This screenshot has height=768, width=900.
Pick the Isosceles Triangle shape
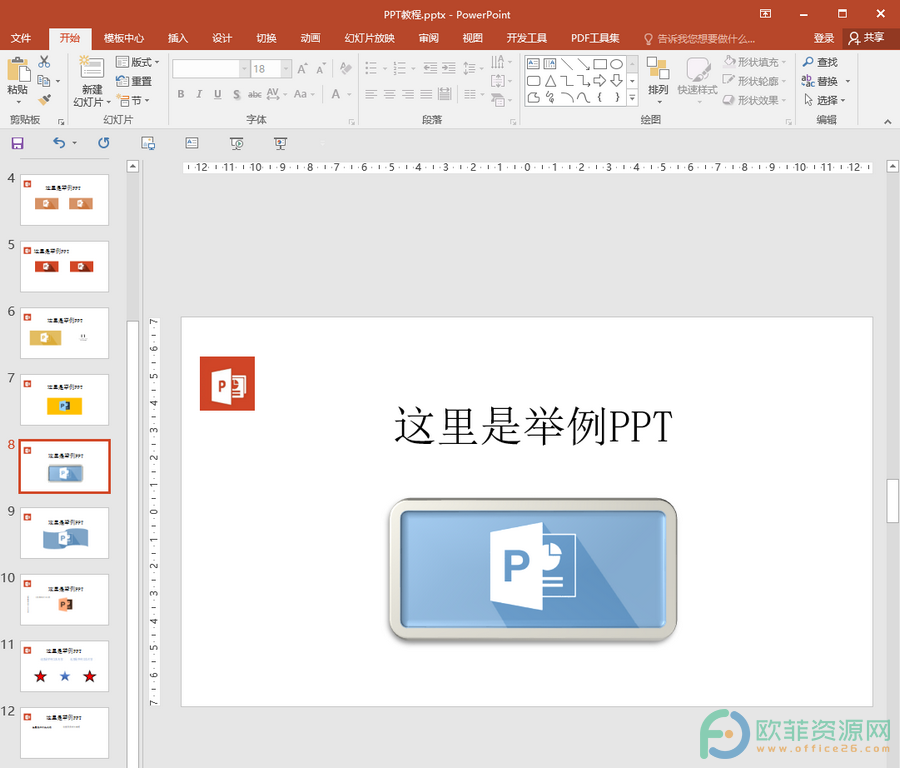point(550,81)
